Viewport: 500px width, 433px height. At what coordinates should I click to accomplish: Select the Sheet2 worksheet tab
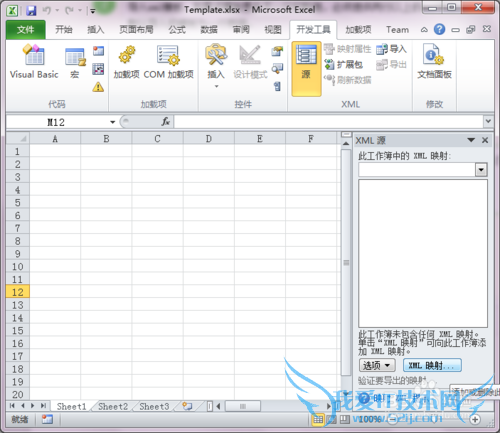(113, 406)
